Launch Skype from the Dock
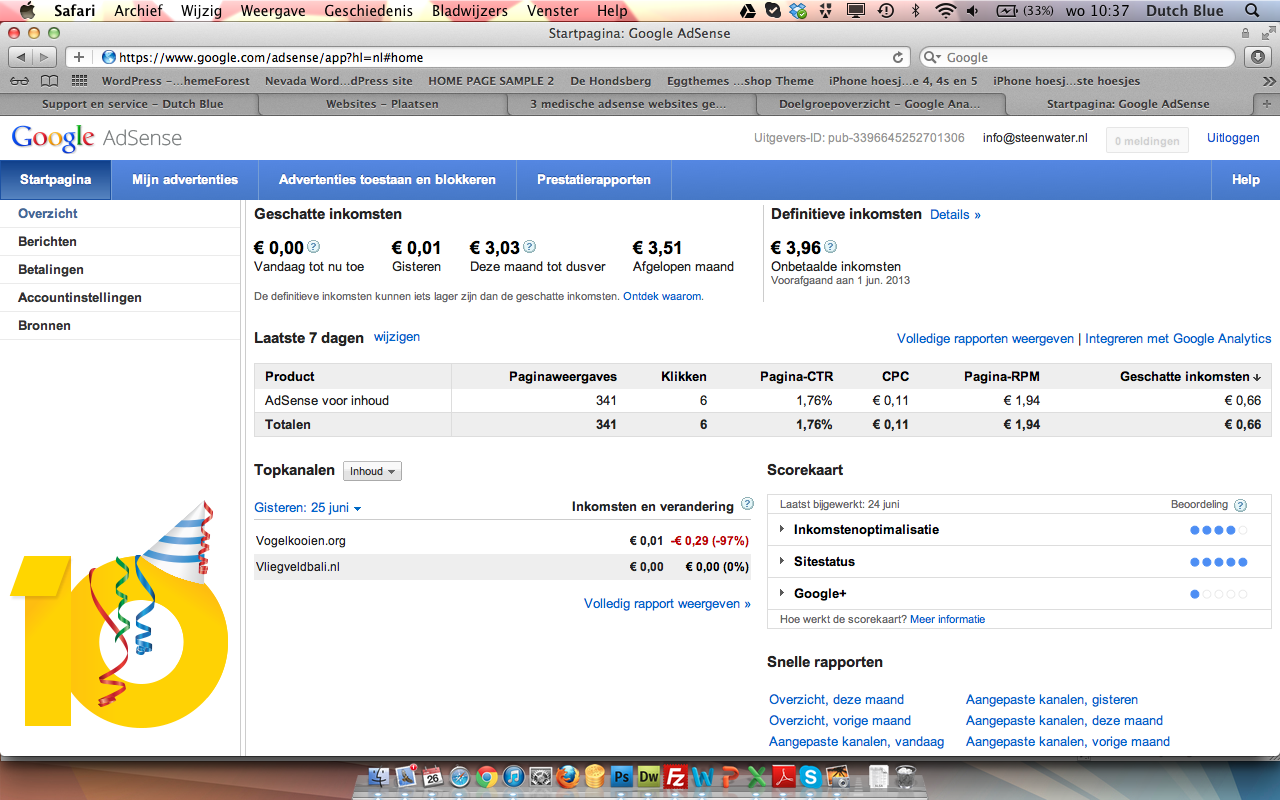 point(810,777)
